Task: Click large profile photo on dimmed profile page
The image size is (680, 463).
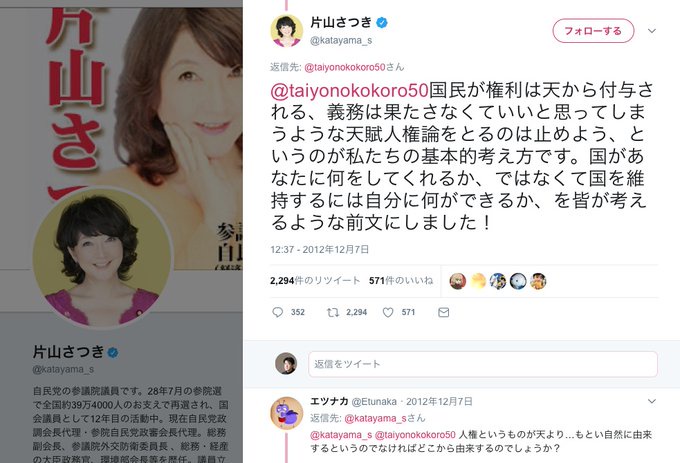Action: (103, 257)
